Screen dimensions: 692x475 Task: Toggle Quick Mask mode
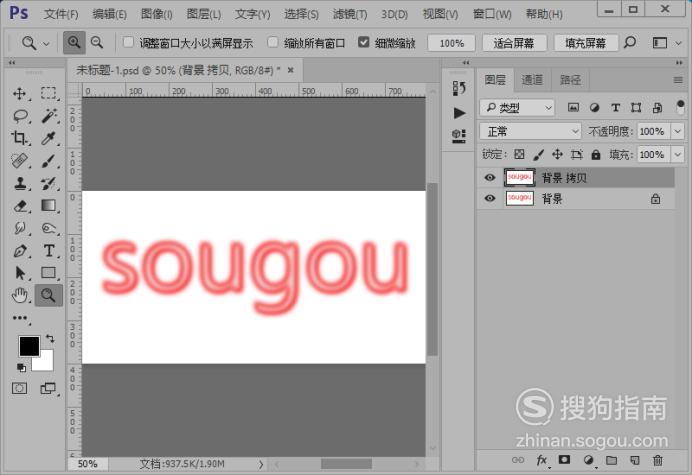coord(19,388)
